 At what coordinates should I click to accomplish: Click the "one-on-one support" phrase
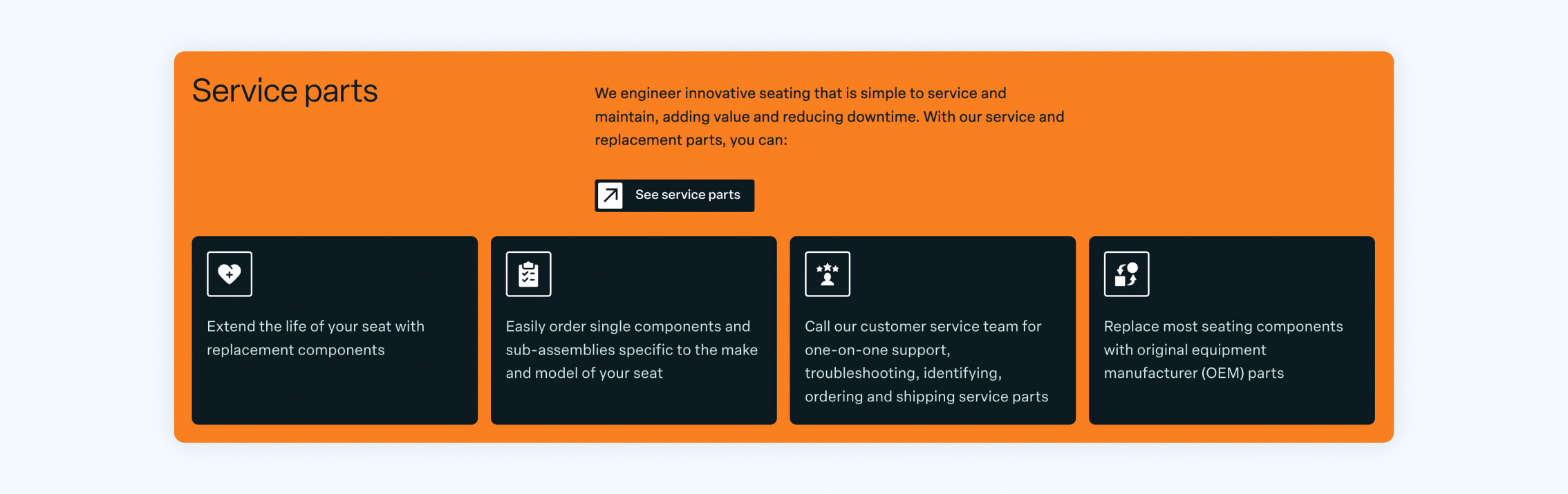point(877,350)
